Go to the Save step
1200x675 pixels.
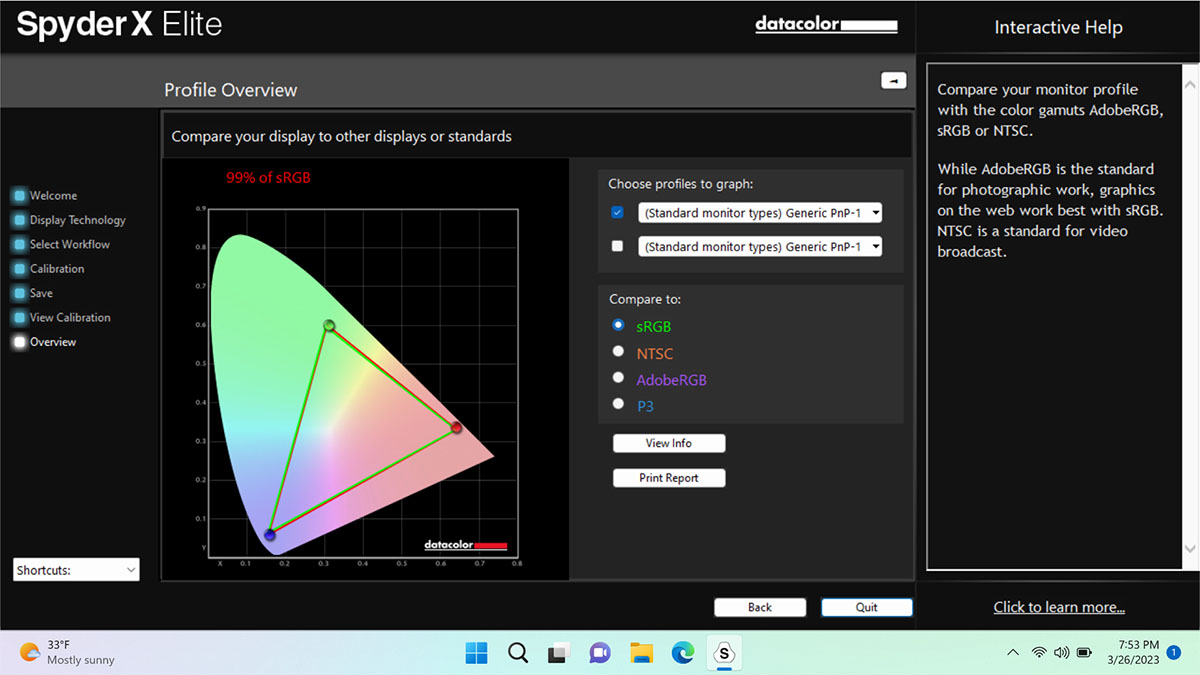(x=41, y=293)
